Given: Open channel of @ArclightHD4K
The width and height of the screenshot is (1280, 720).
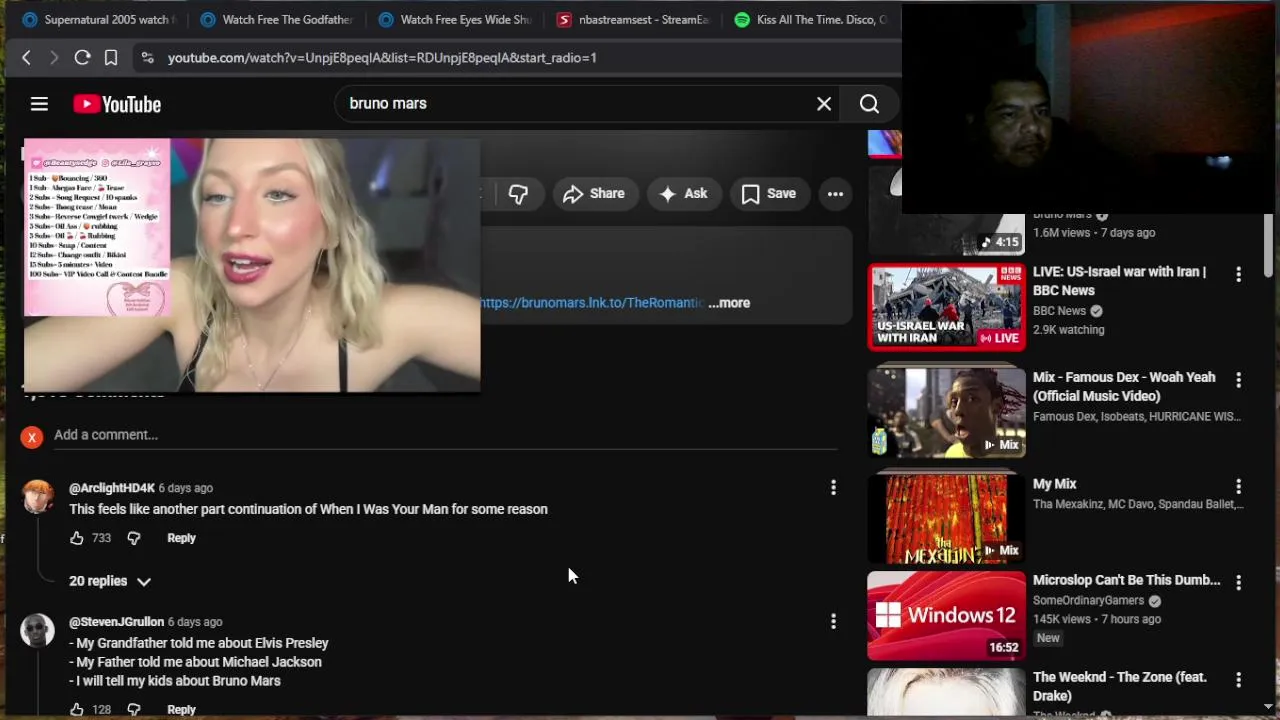Looking at the screenshot, I should (112, 488).
